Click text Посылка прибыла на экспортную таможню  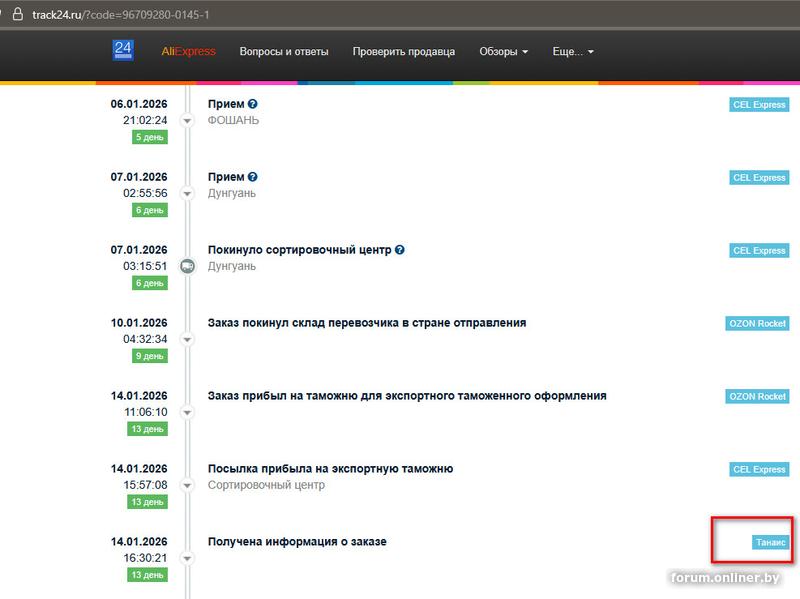coord(330,469)
